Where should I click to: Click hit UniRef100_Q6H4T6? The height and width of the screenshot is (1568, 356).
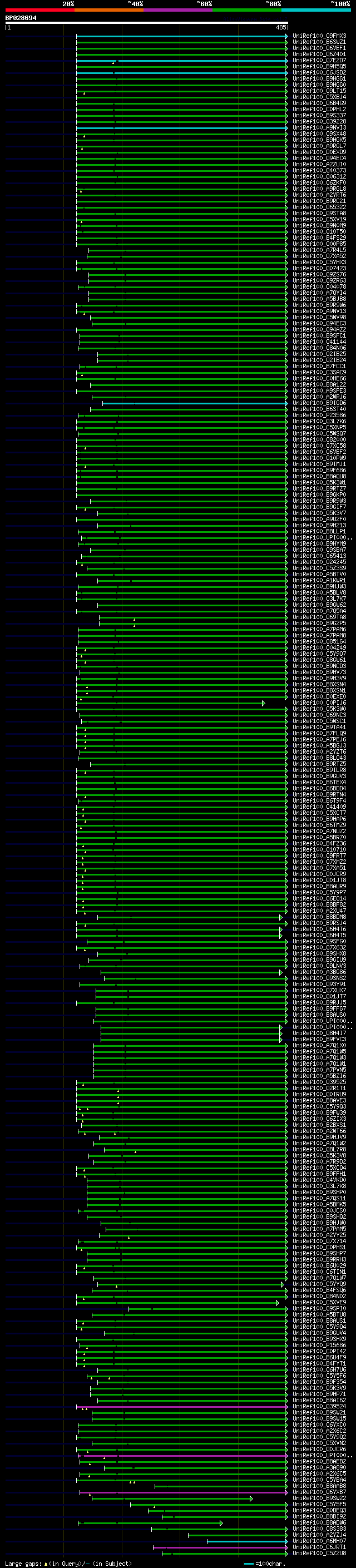(319, 929)
